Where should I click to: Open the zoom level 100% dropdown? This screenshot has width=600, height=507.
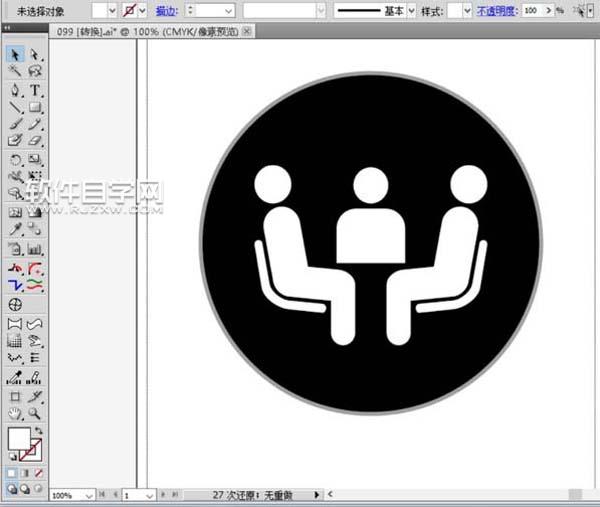pos(89,496)
